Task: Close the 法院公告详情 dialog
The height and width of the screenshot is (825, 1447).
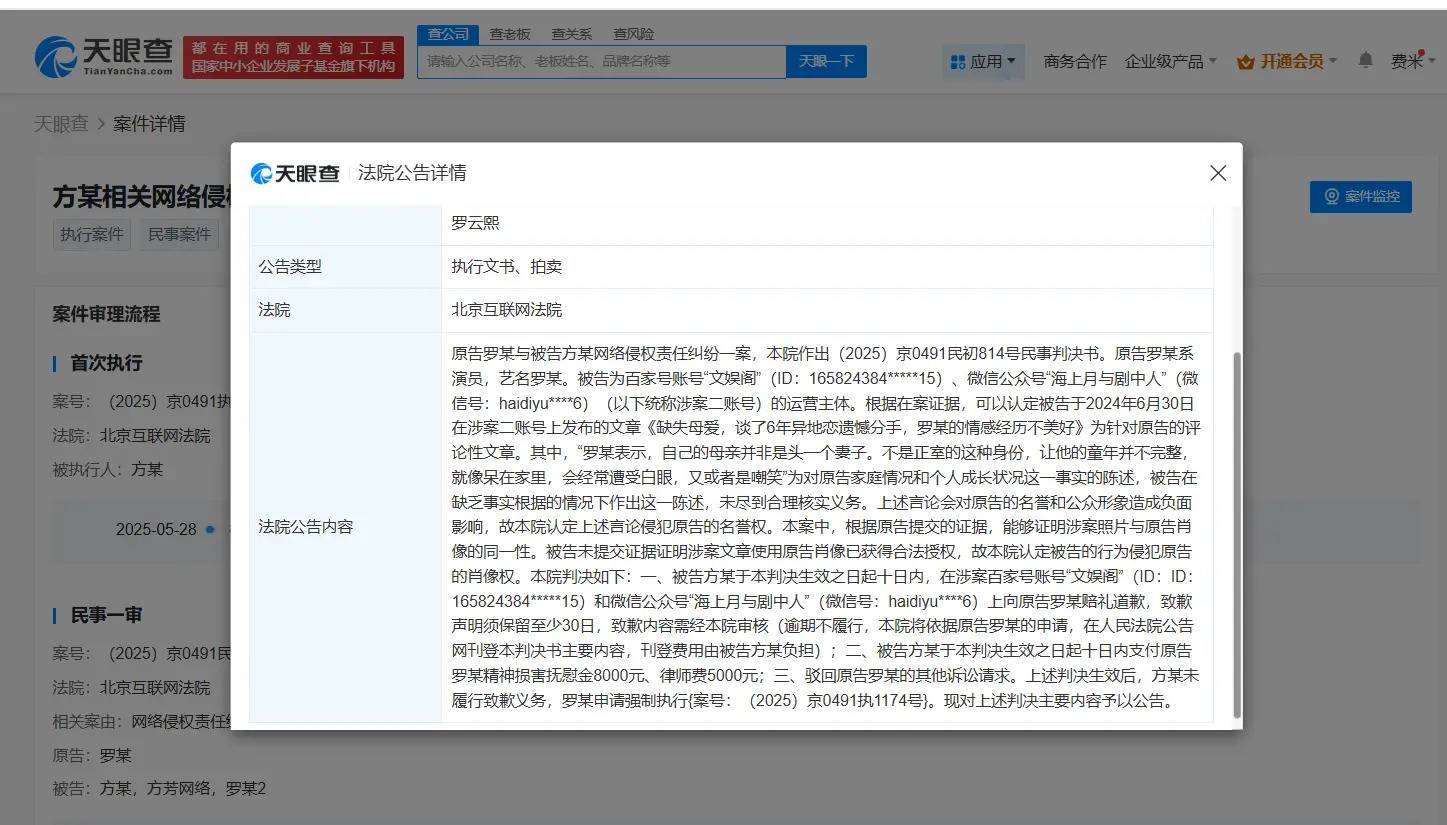Action: (1217, 173)
